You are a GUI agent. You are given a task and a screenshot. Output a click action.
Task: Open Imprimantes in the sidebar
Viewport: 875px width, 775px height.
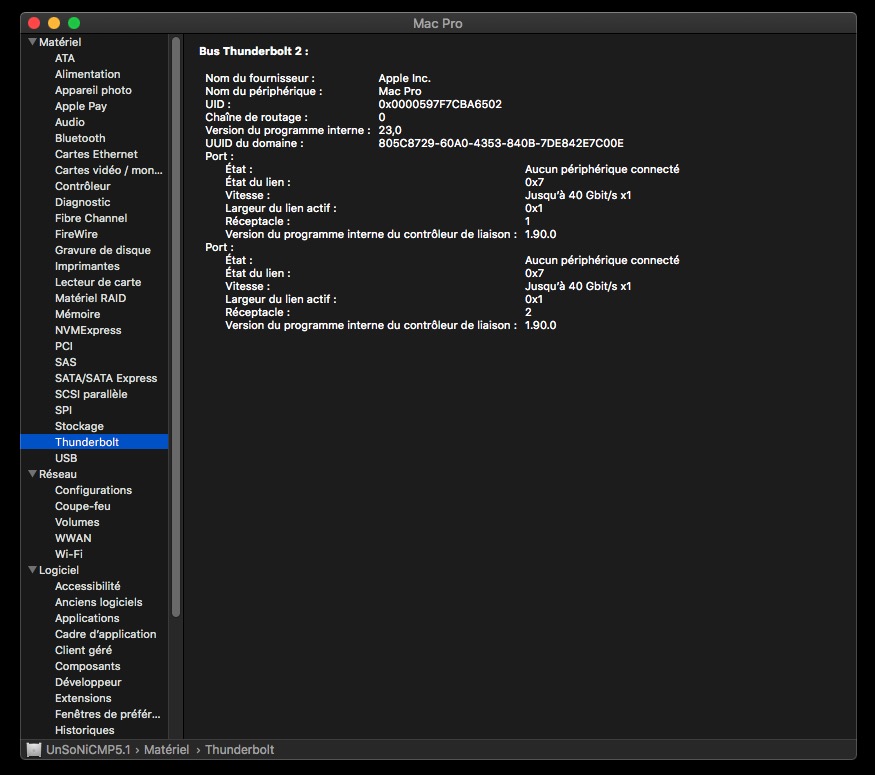pyautogui.click(x=87, y=266)
